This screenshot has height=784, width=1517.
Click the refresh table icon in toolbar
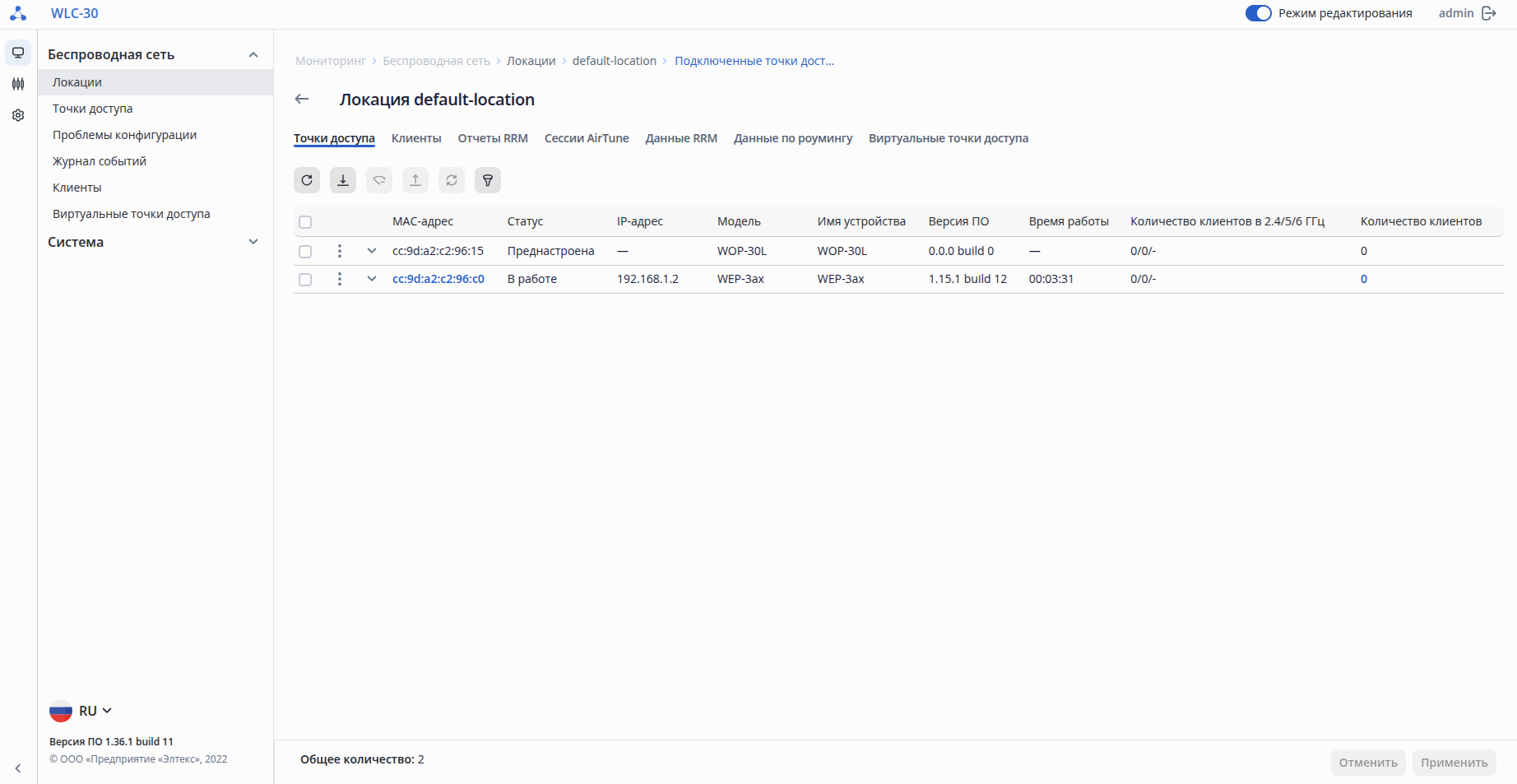[x=307, y=180]
